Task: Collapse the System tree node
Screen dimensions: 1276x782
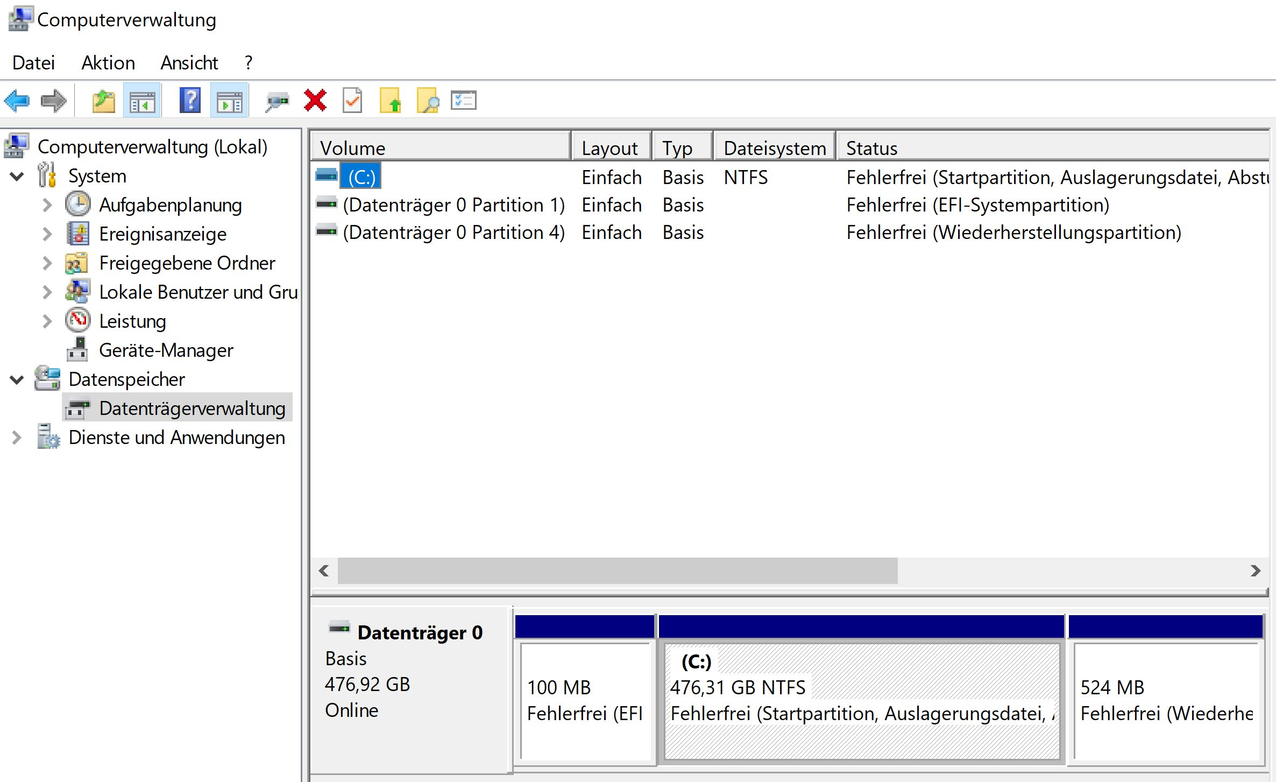Action: click(x=17, y=177)
